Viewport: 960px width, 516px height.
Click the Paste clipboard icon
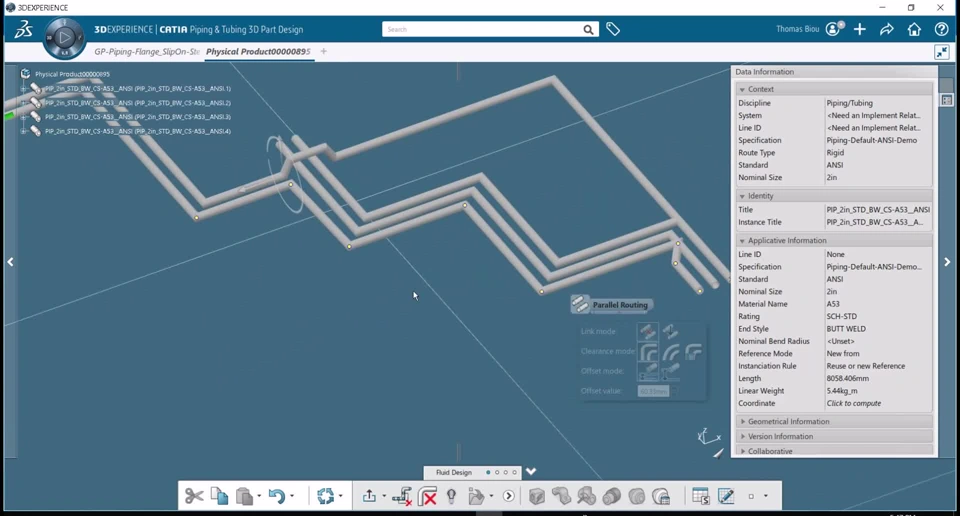click(x=244, y=496)
